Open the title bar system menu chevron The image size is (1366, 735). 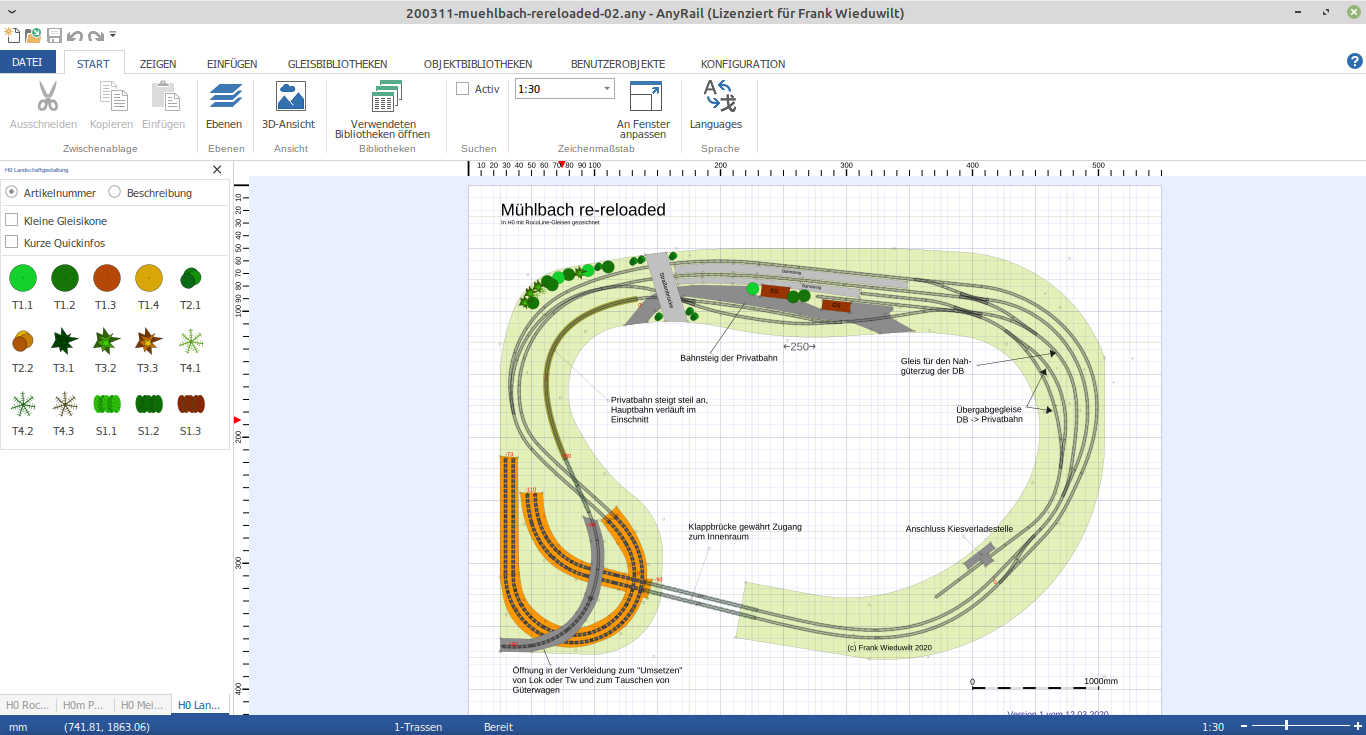point(11,11)
